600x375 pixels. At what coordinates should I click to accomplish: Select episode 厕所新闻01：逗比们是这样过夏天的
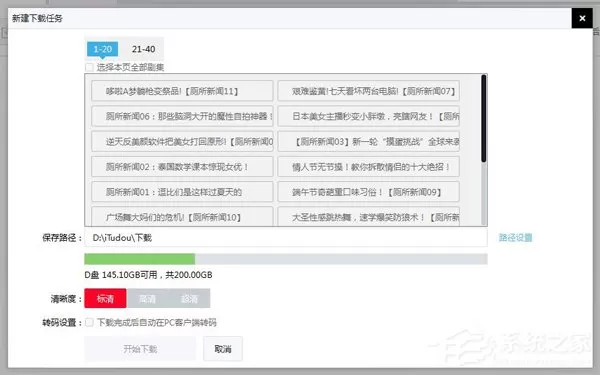coord(182,192)
